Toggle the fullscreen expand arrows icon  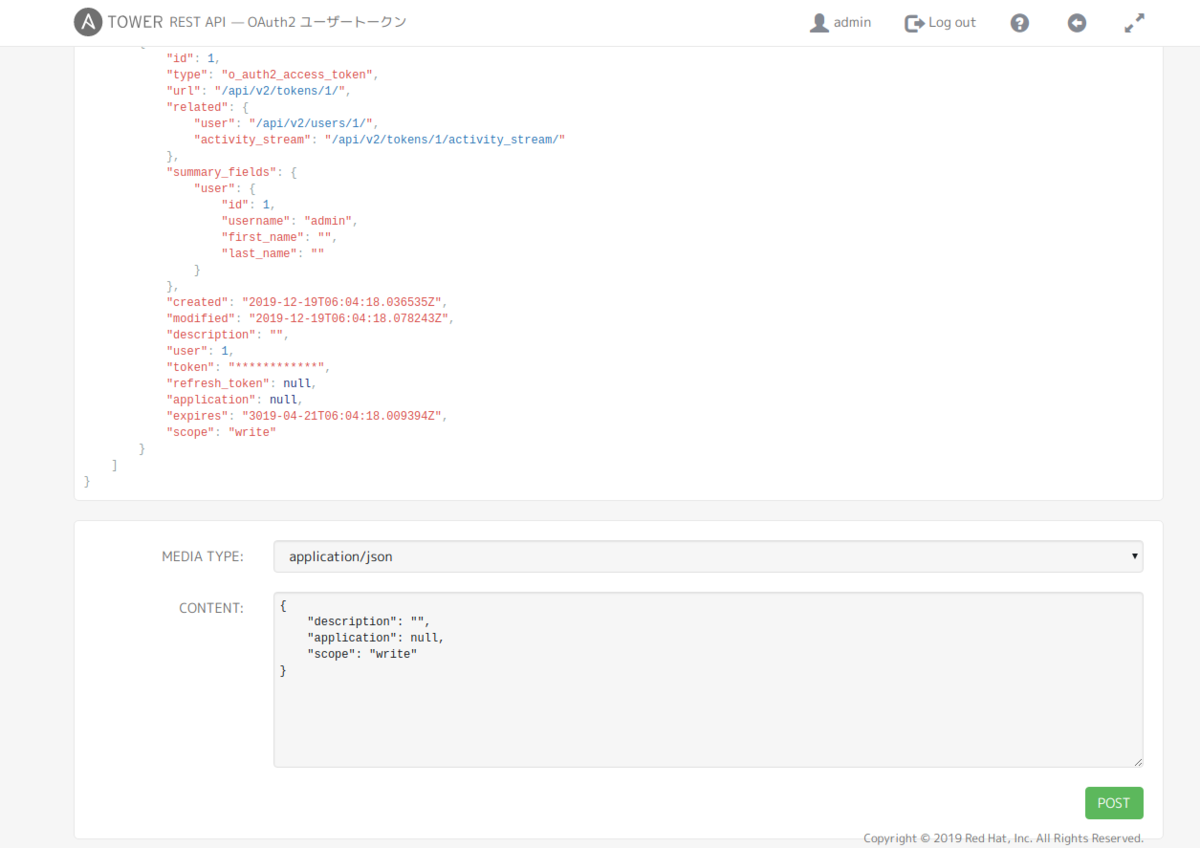point(1134,23)
